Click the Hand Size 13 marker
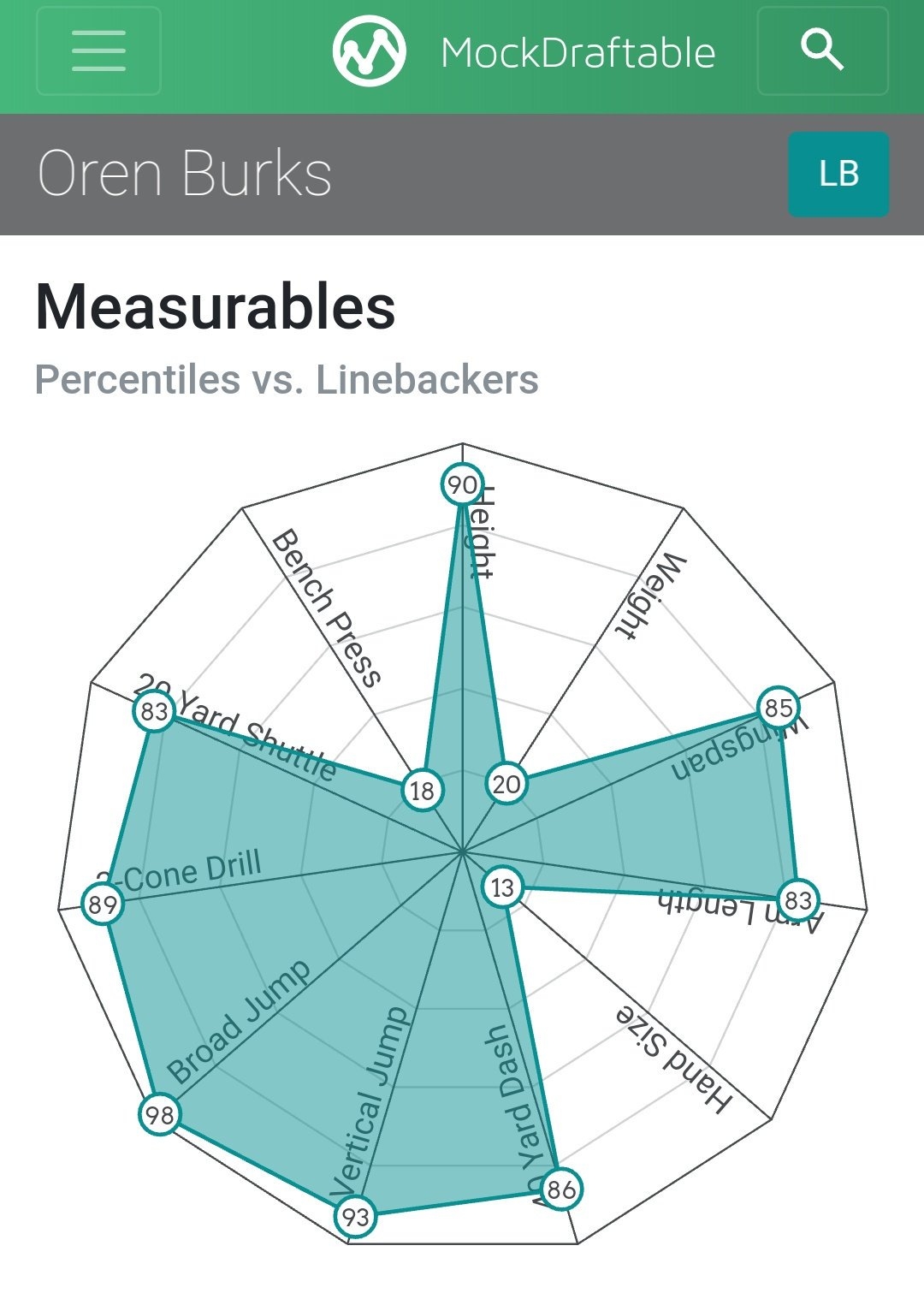924x1299 pixels. 503,887
